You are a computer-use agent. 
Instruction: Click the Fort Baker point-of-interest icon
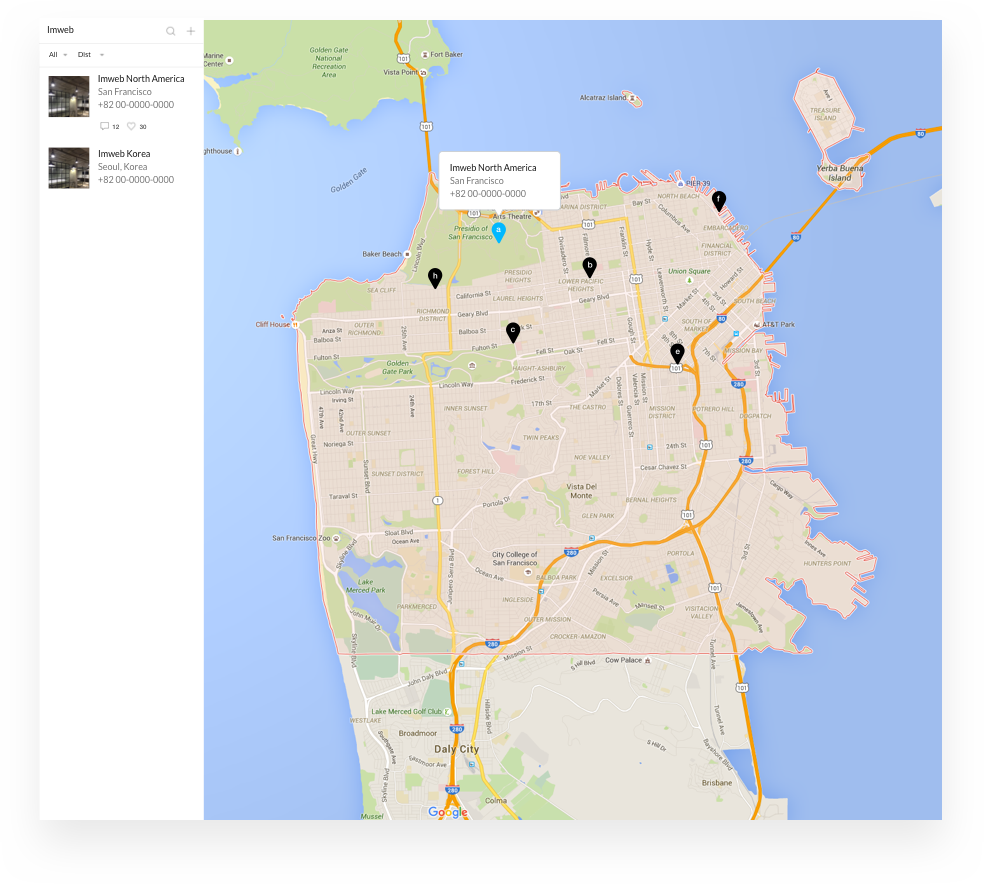point(425,55)
